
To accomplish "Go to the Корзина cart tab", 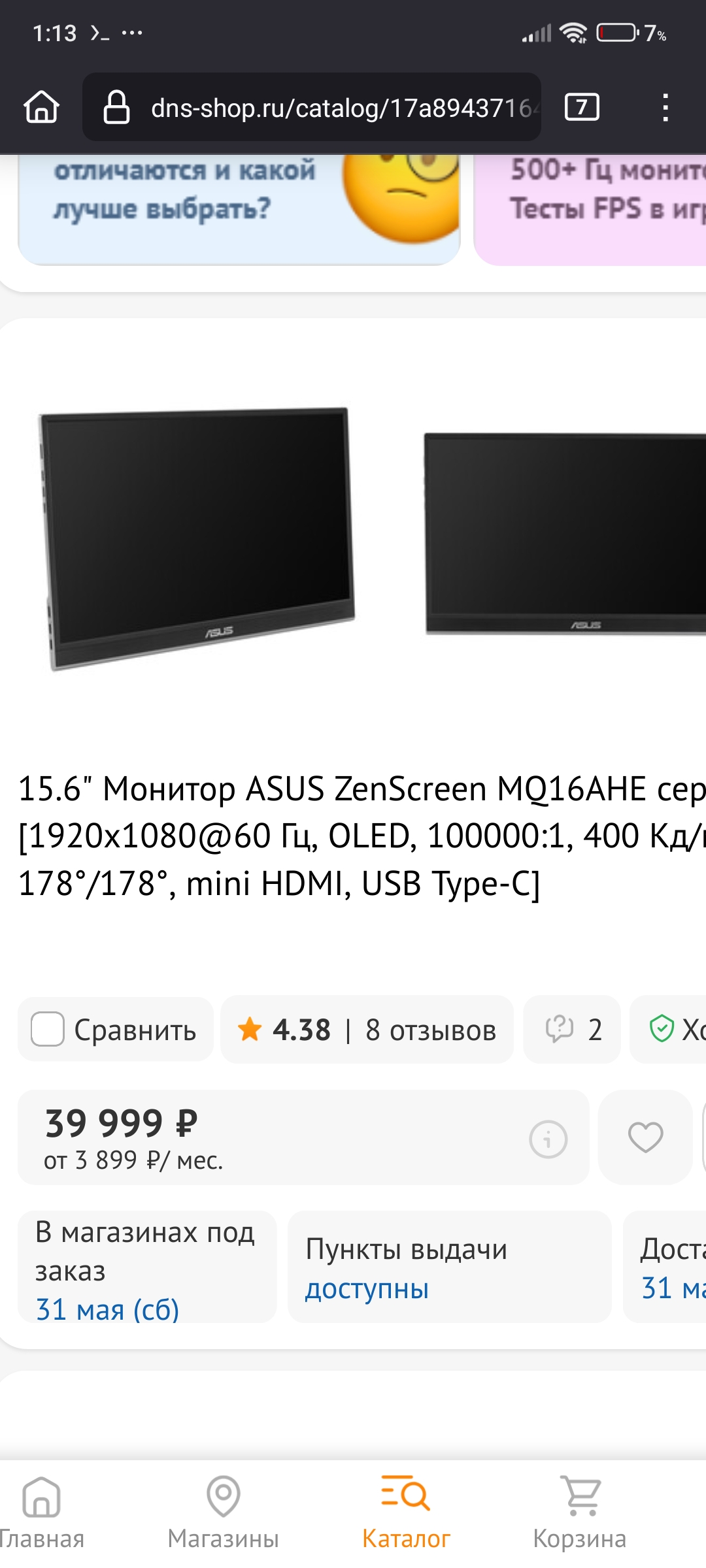I will coord(580,1513).
